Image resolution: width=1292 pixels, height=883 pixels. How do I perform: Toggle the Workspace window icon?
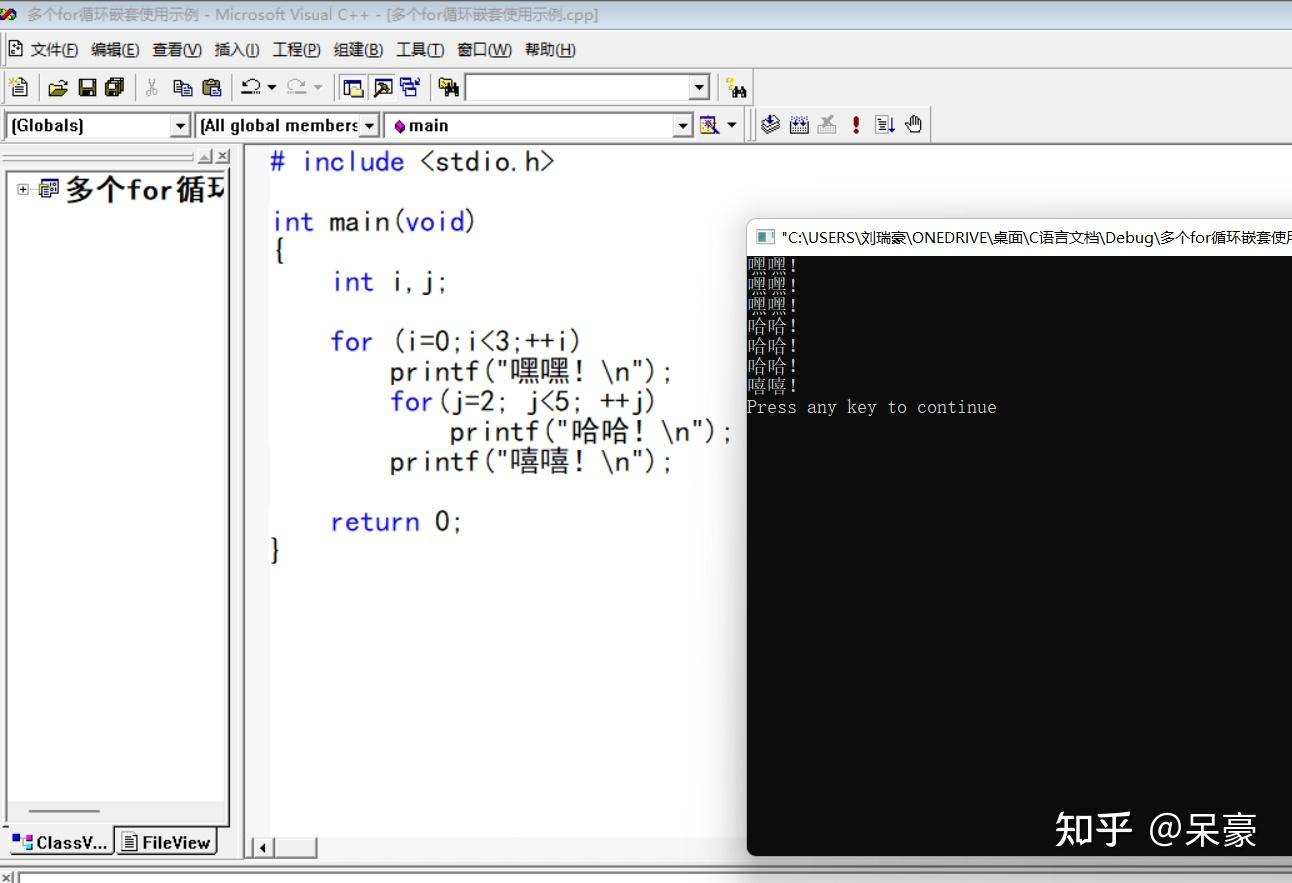pyautogui.click(x=352, y=88)
